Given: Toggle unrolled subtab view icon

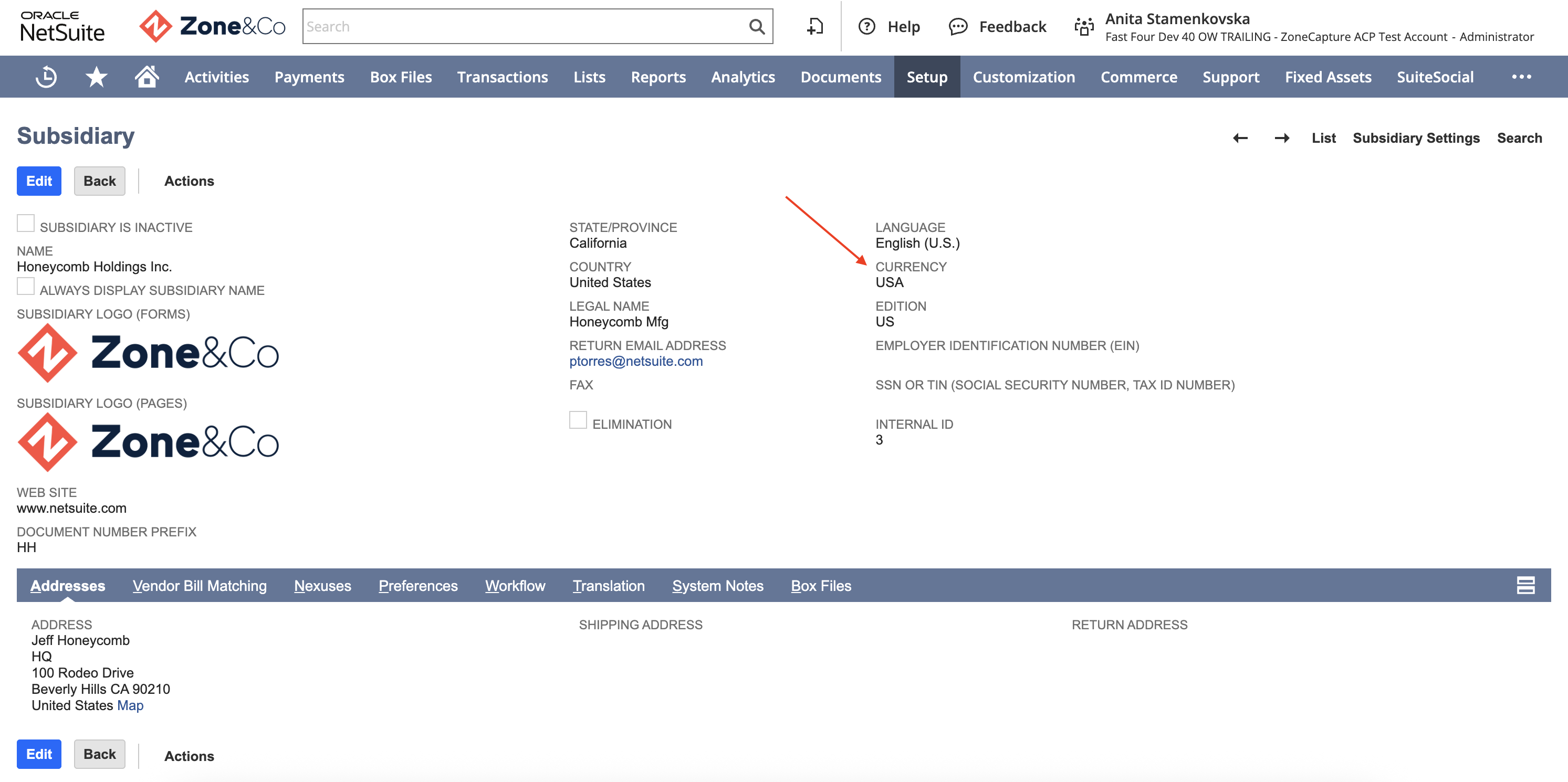Looking at the screenshot, I should (x=1525, y=585).
